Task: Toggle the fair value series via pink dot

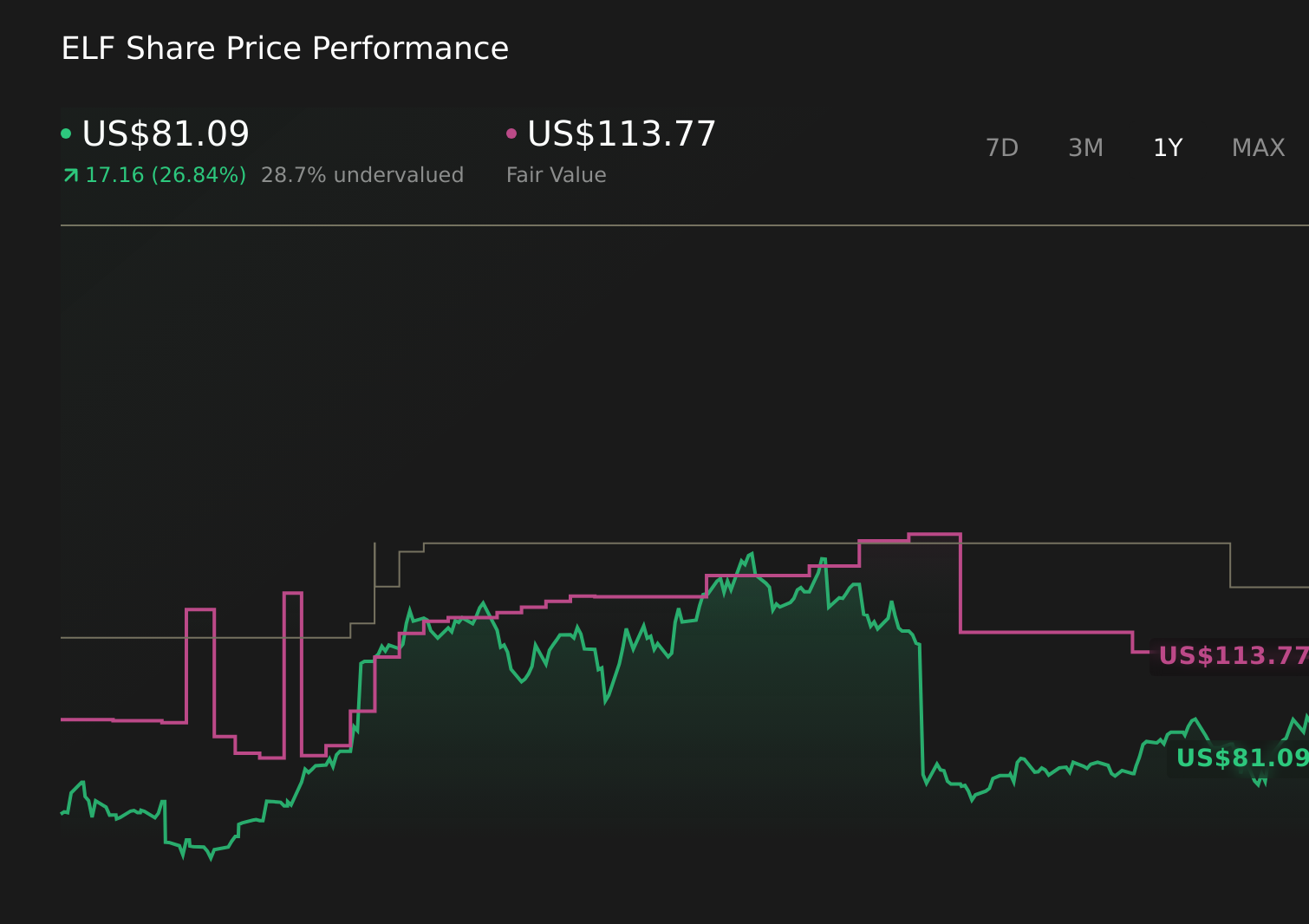Action: point(511,133)
